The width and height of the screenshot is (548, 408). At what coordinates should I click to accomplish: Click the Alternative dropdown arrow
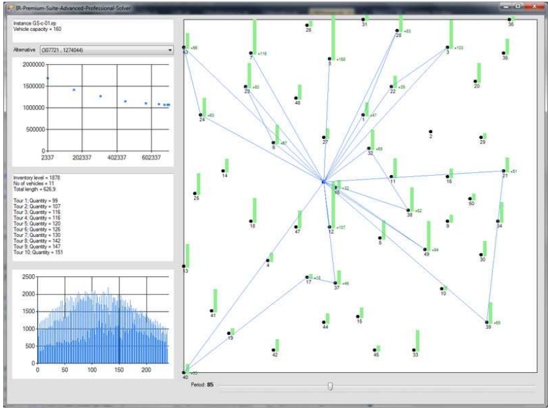(170, 50)
